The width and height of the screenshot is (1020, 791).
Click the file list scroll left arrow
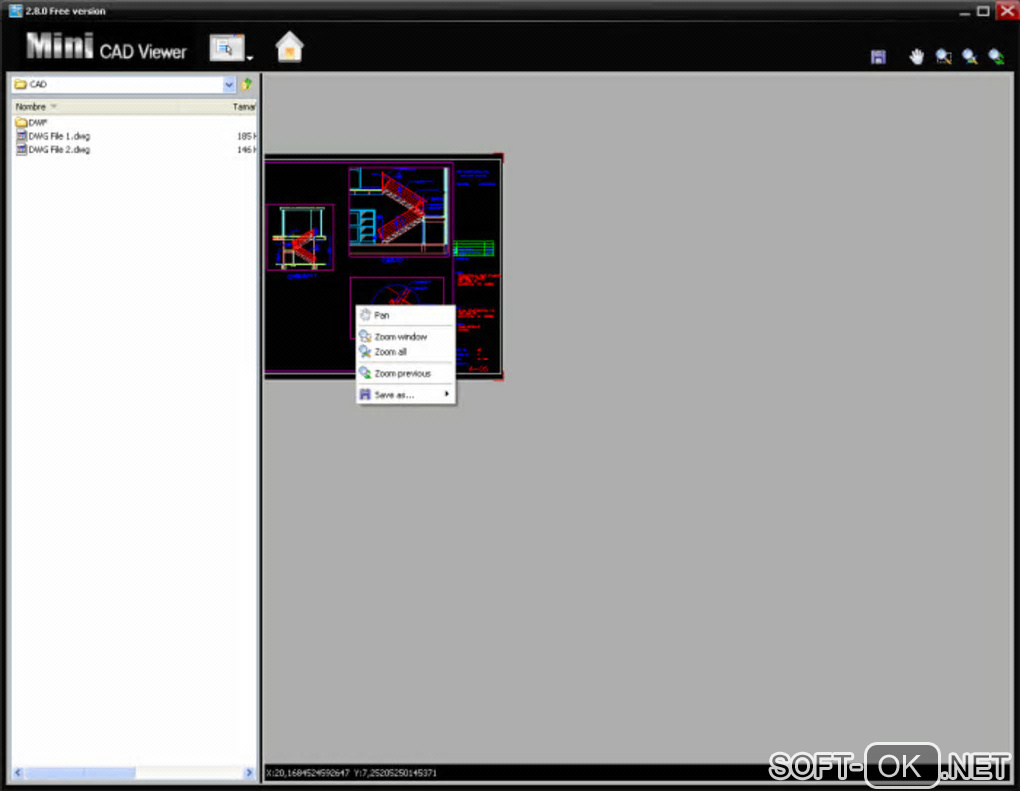pyautogui.click(x=18, y=773)
